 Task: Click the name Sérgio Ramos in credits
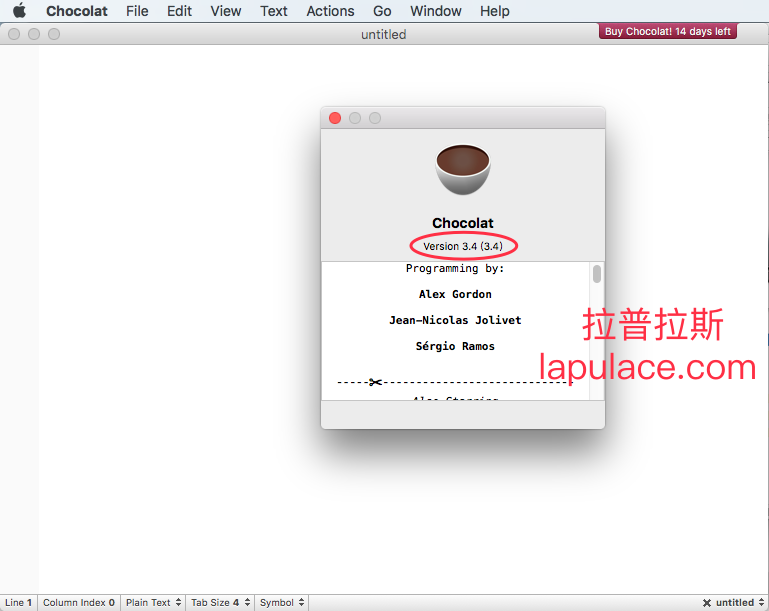pos(455,346)
